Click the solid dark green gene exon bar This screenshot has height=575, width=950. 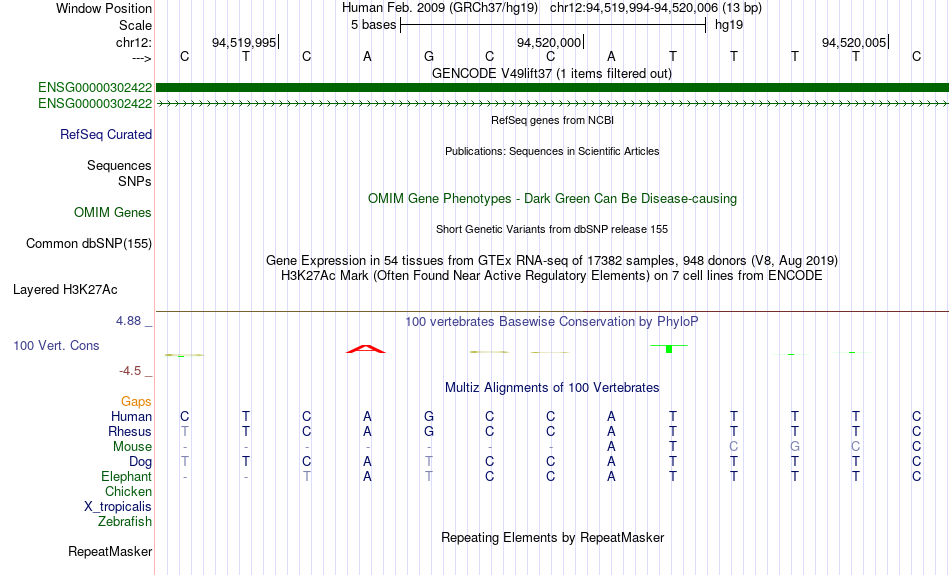tap(552, 88)
